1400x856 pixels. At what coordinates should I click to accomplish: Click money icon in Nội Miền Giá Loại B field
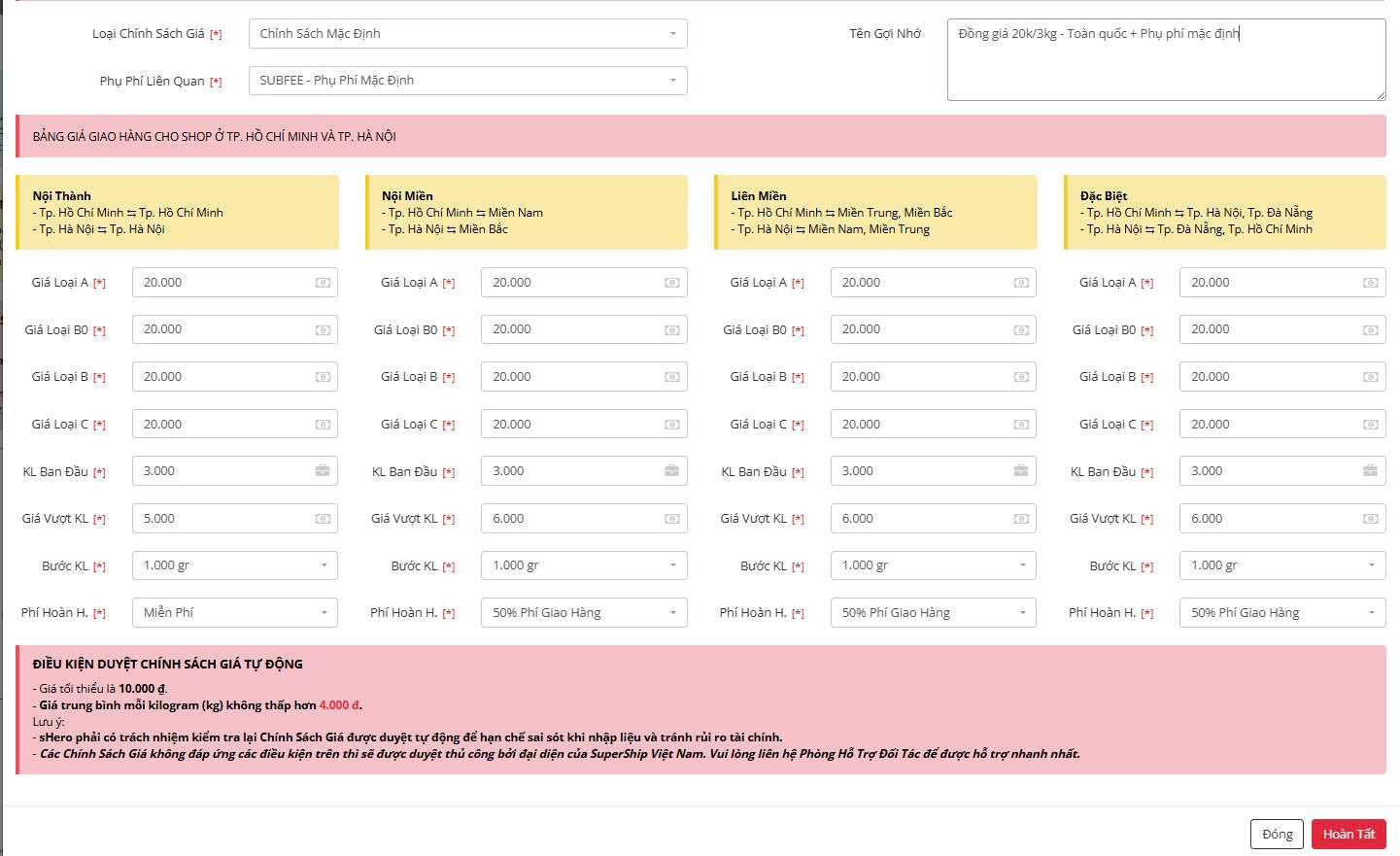point(671,377)
